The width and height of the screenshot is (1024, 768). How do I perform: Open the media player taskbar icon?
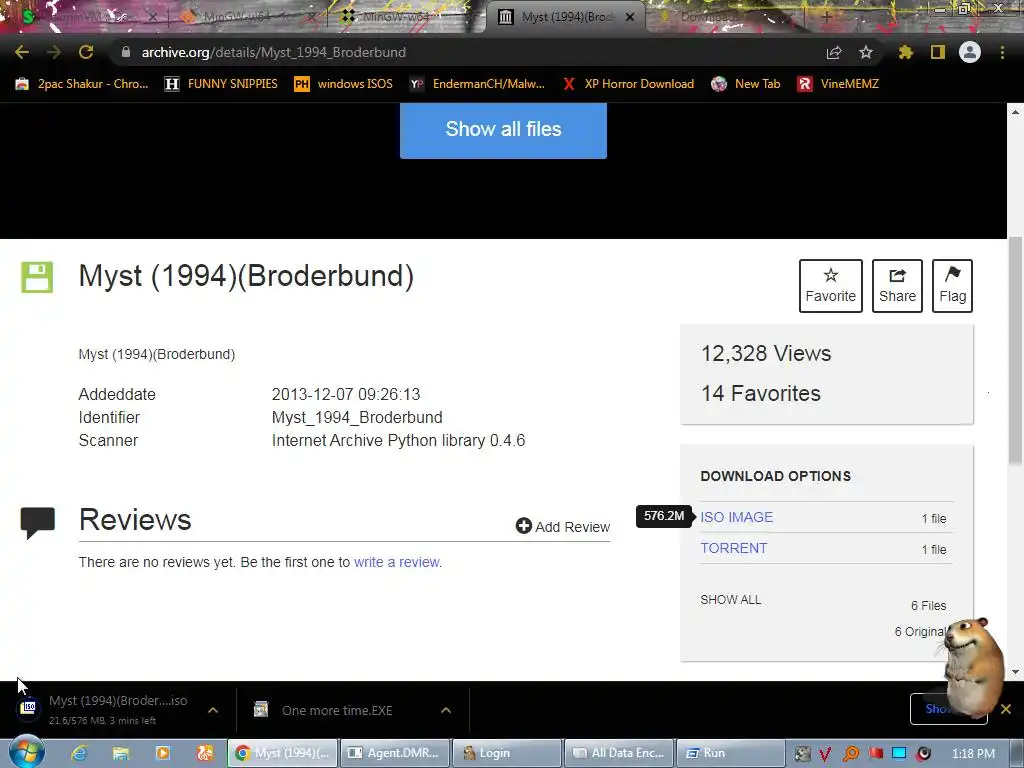click(x=163, y=753)
